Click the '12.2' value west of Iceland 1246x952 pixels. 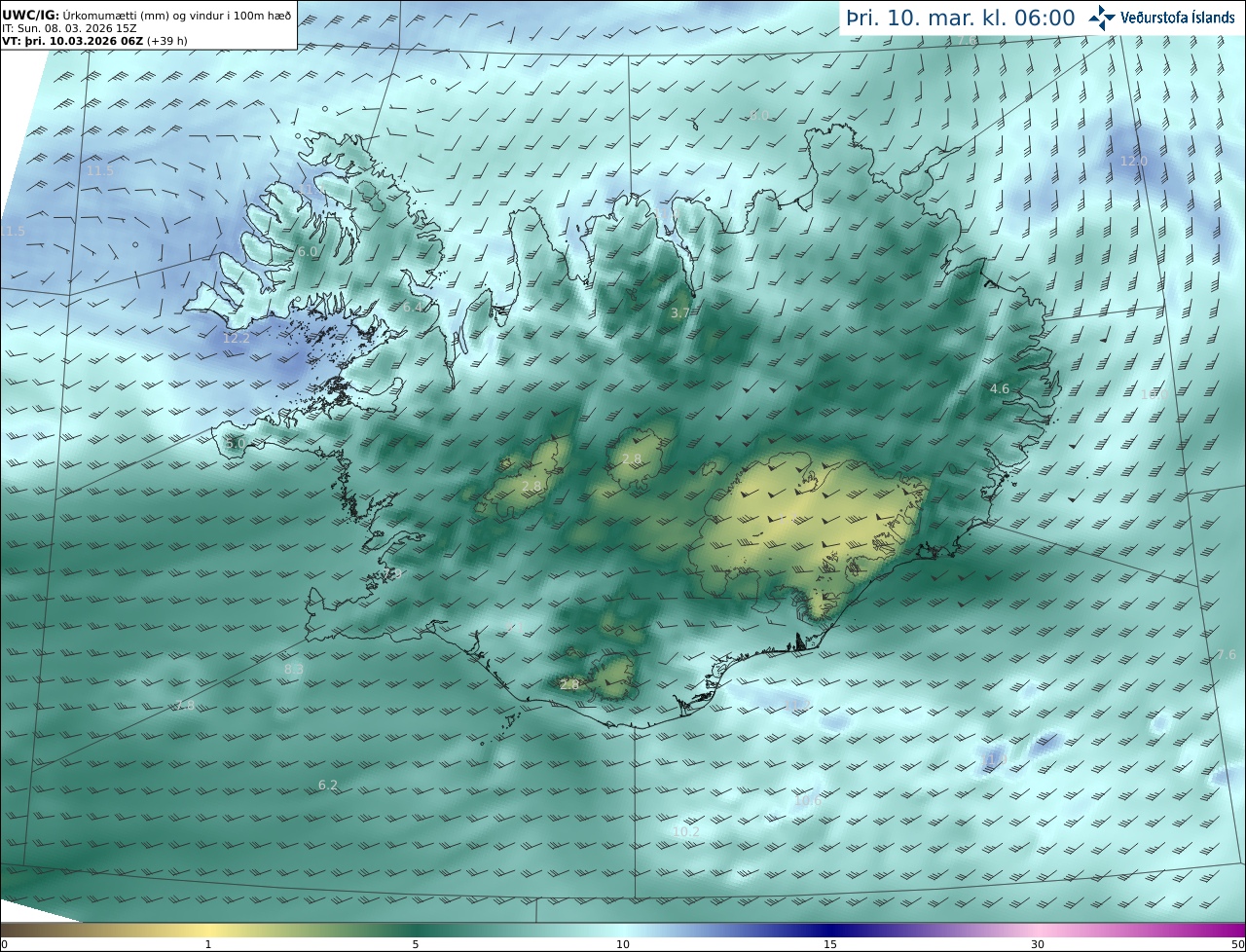(x=236, y=339)
